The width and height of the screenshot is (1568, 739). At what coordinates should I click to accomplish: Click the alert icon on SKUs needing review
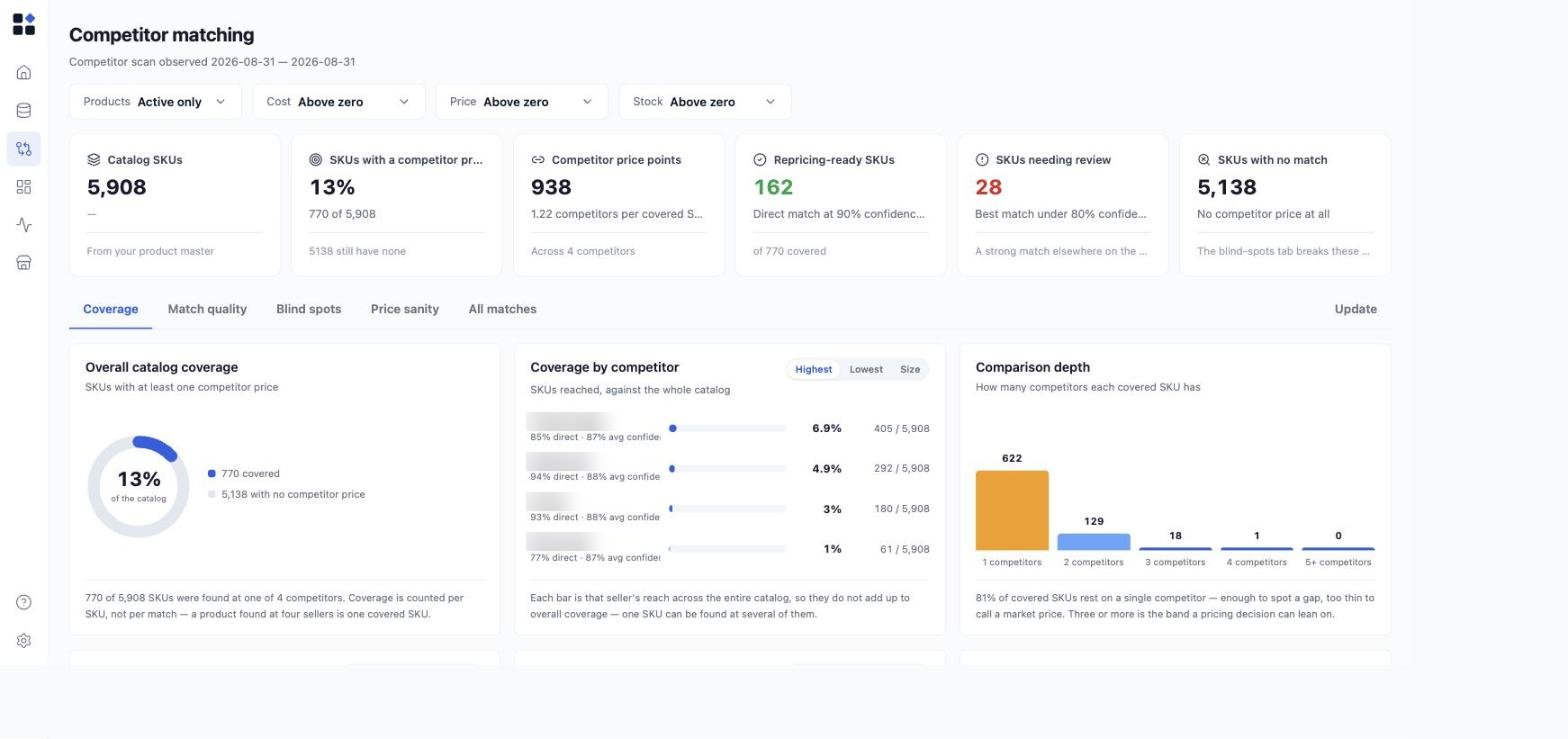(x=982, y=159)
